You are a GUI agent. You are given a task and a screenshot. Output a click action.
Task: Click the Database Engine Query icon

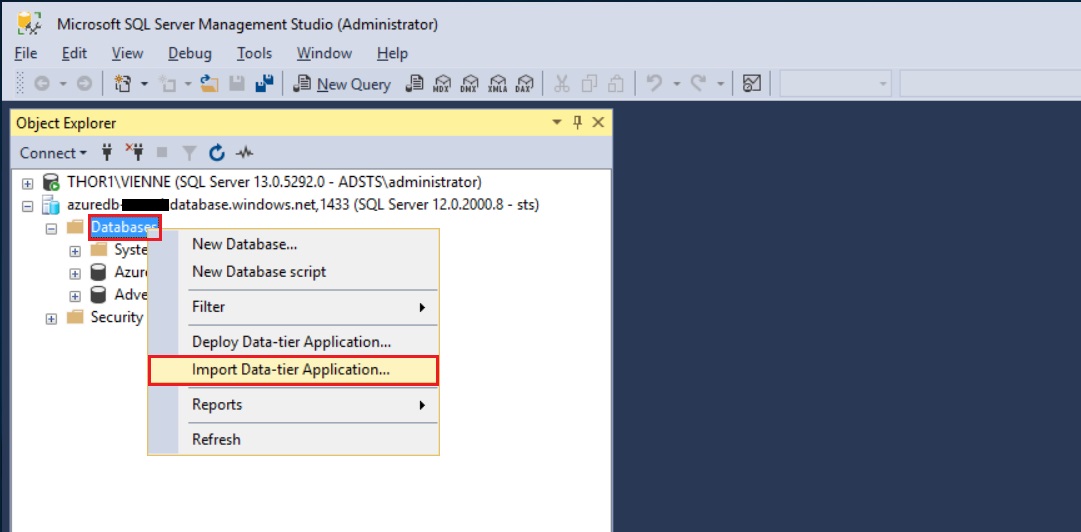click(413, 84)
